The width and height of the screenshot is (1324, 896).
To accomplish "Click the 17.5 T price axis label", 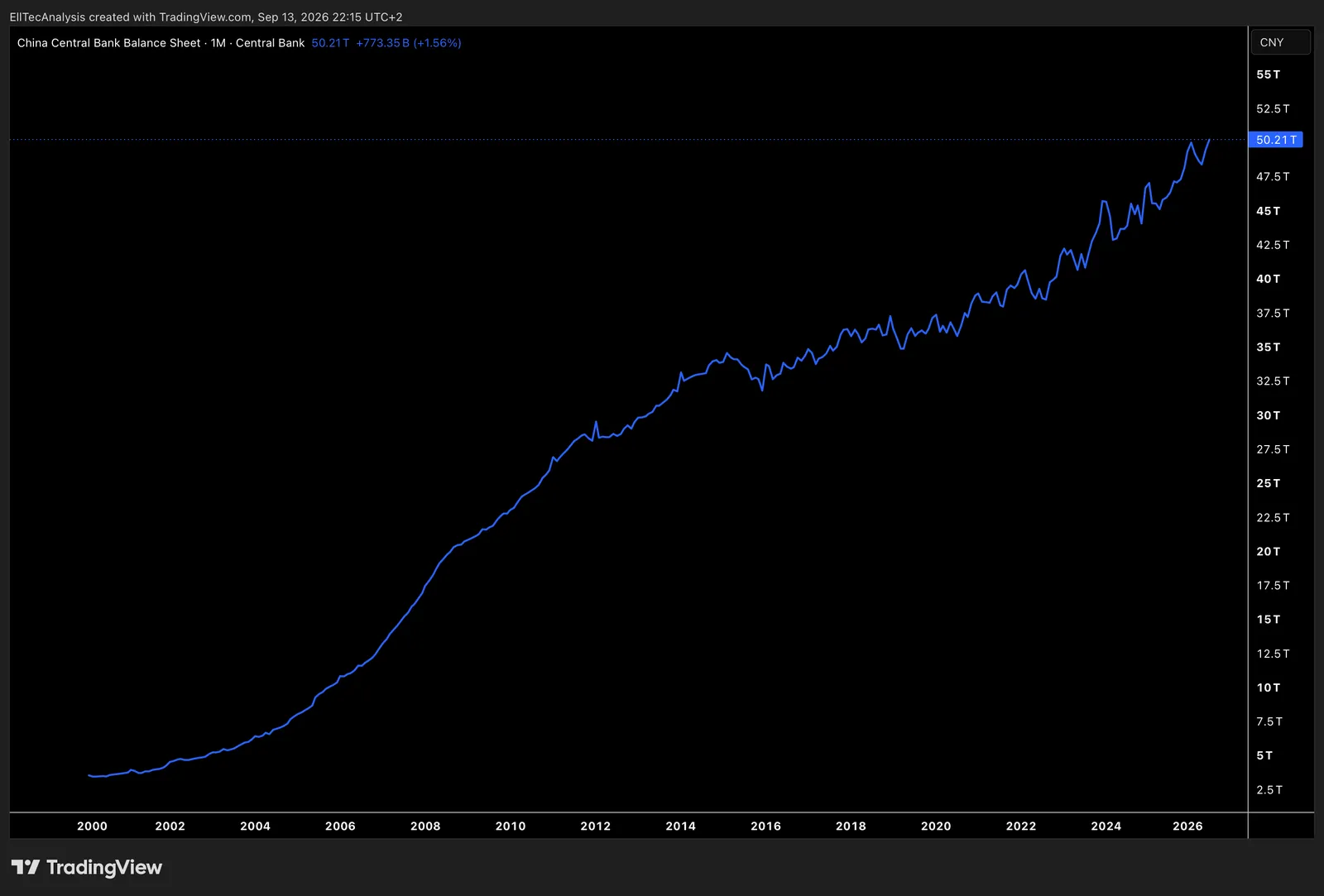I will coord(1273,585).
